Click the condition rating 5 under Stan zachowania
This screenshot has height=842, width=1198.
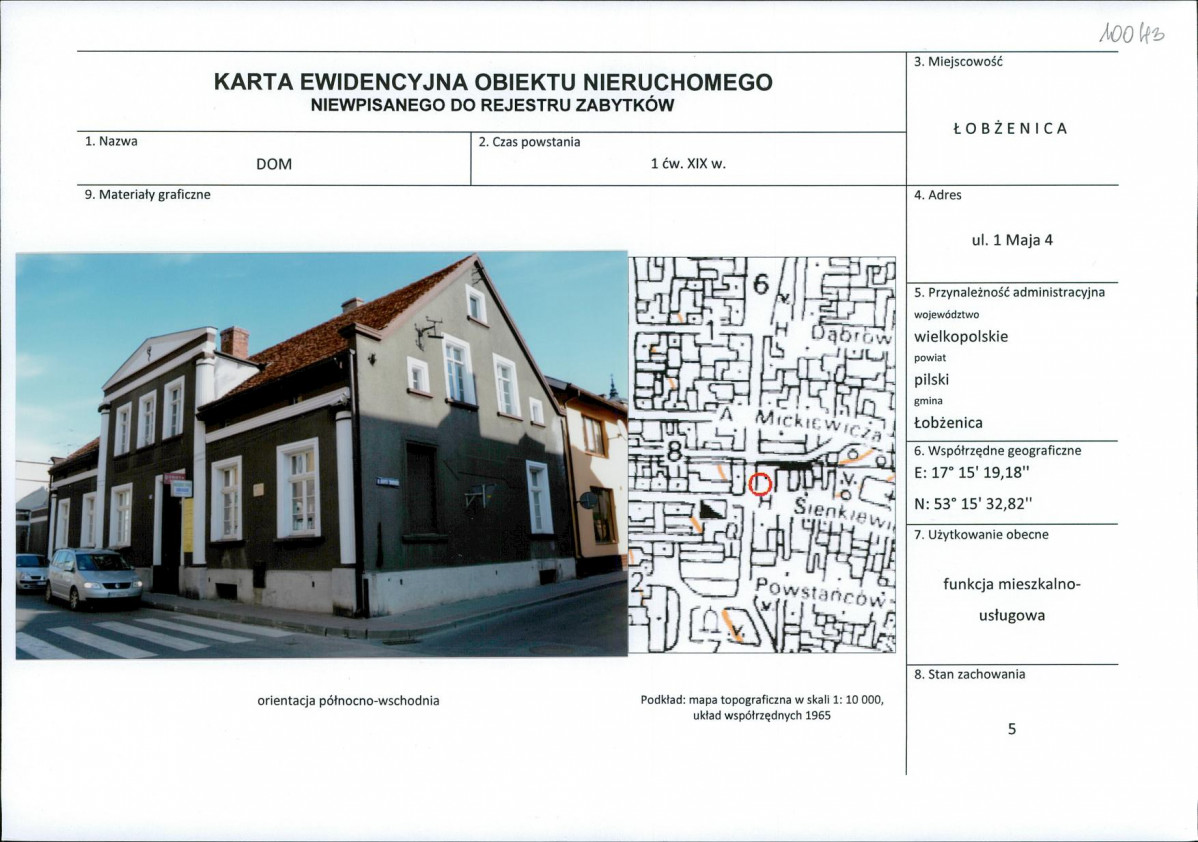[1012, 729]
